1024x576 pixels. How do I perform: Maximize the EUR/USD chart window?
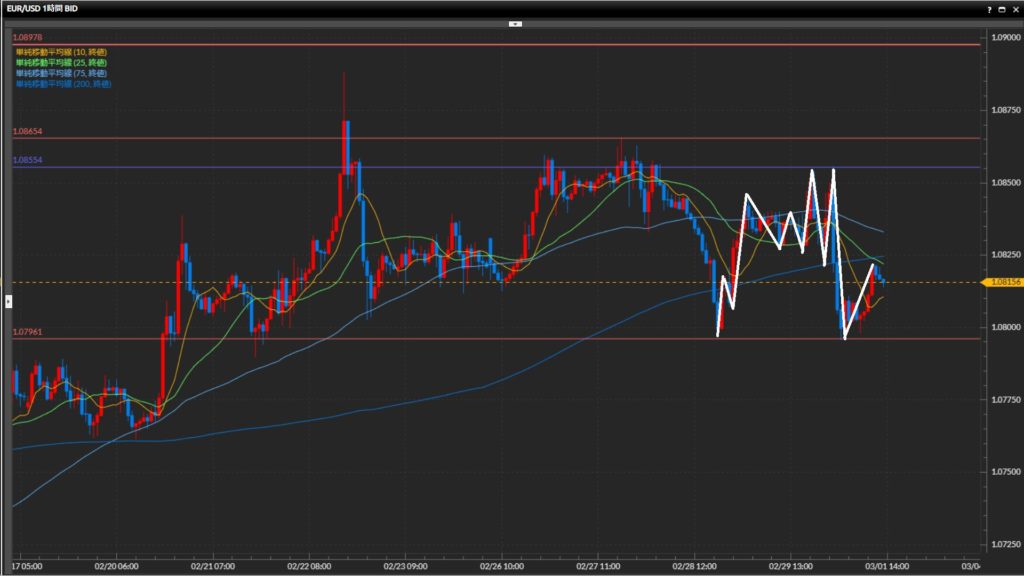coord(1002,8)
